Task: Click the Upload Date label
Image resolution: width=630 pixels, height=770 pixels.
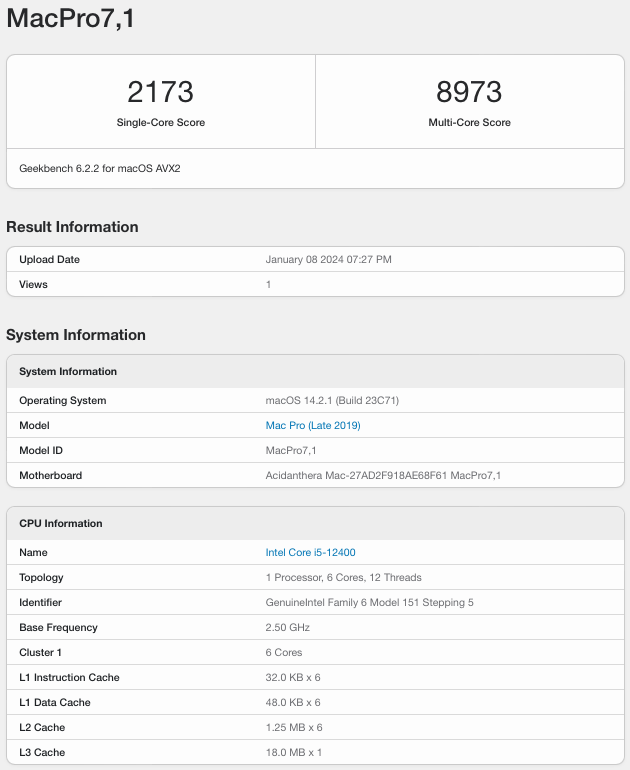Action: (49, 259)
